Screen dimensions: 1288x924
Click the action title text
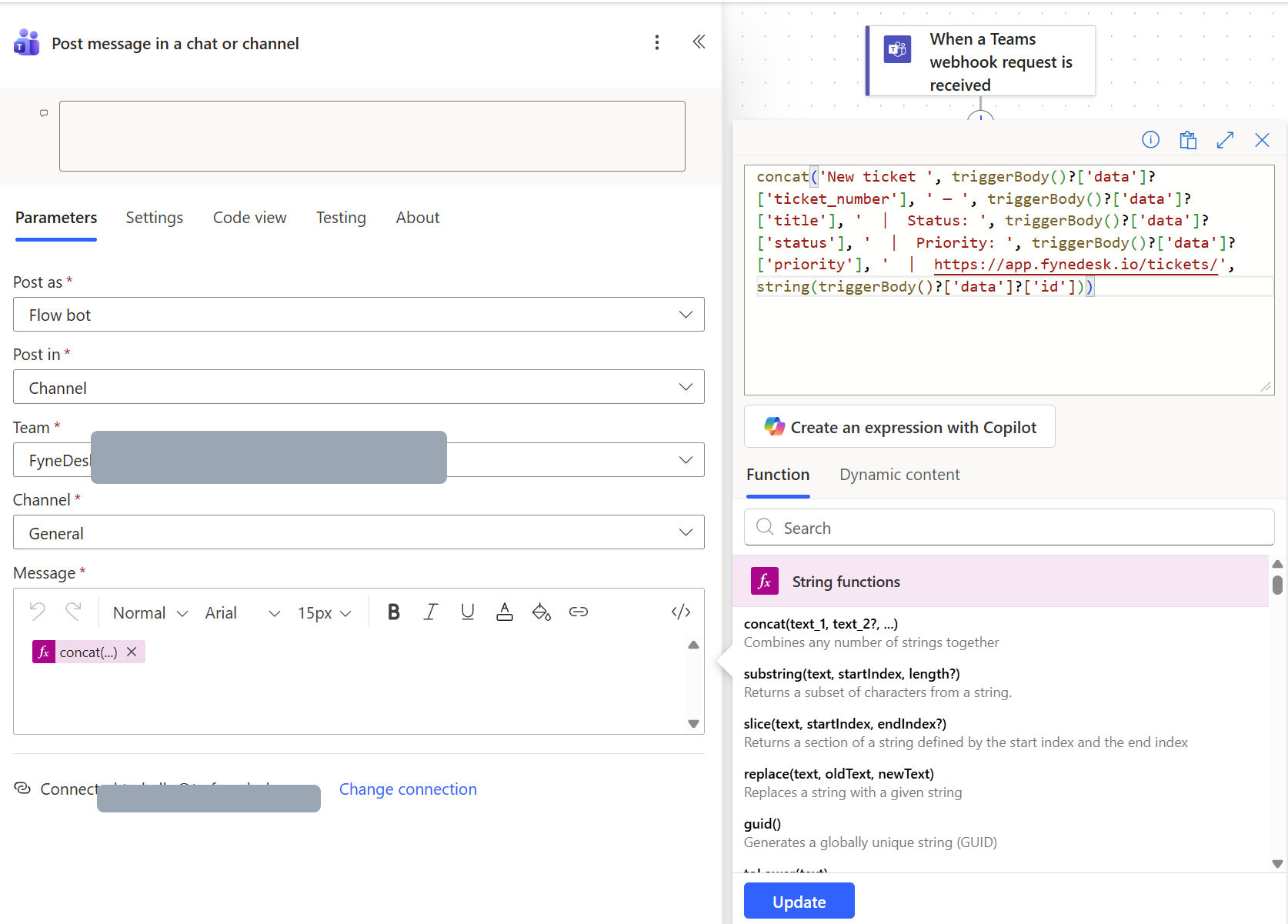(x=175, y=43)
